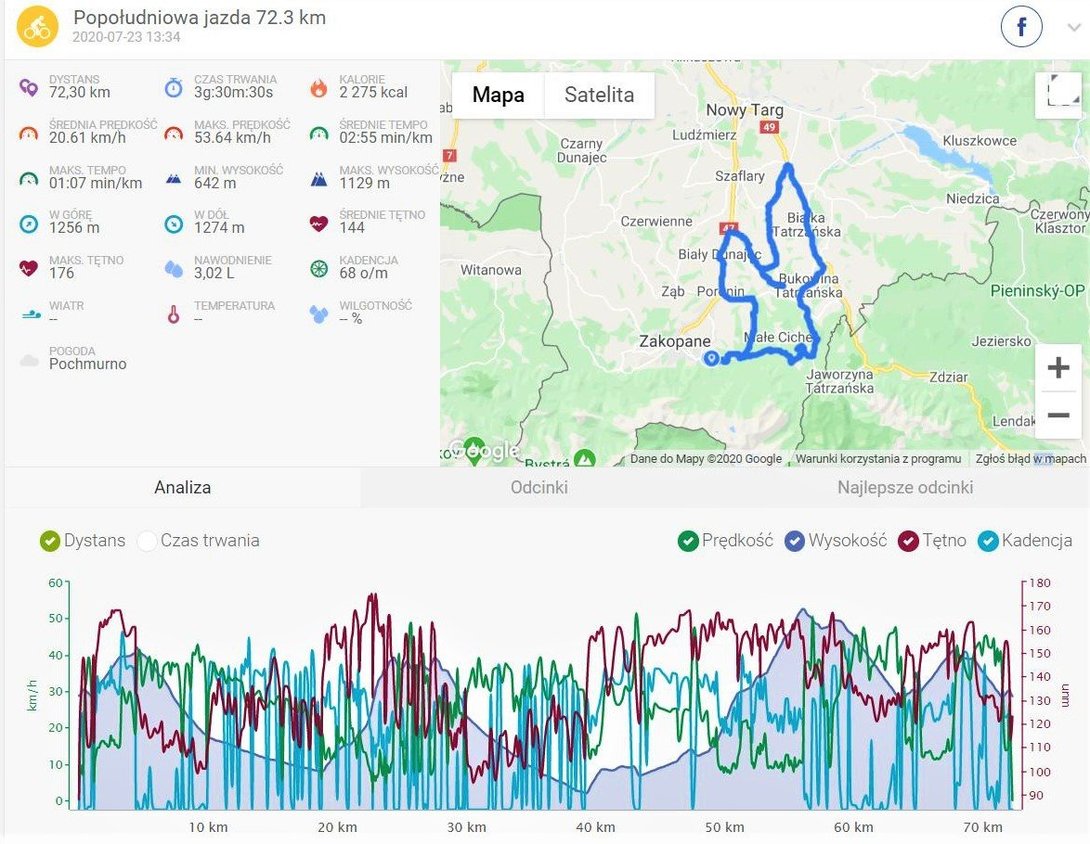Click the Kadencja wheel icon
This screenshot has width=1090, height=844.
[x=319, y=268]
